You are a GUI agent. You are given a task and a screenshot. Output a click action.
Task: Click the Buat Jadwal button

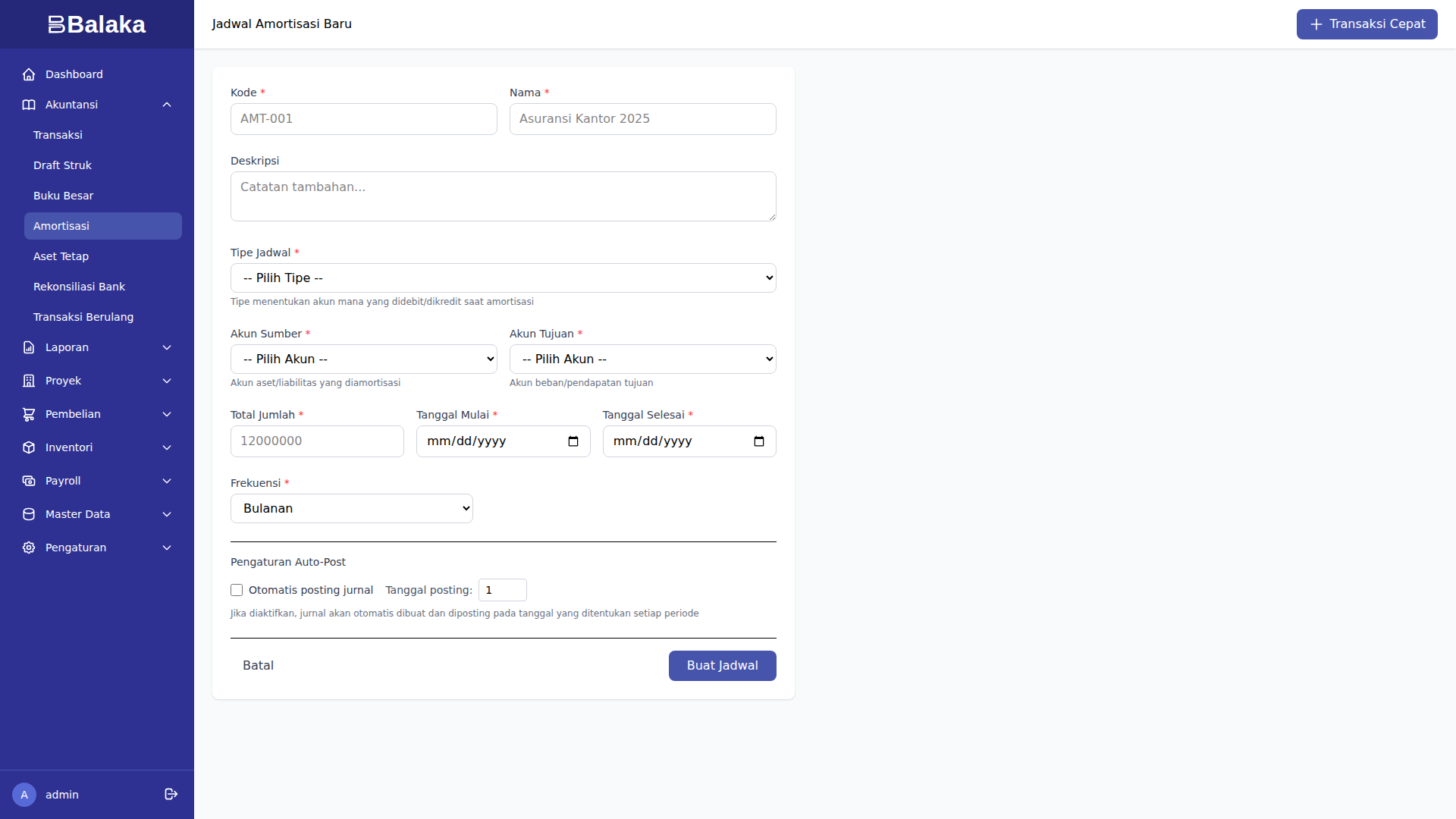[x=722, y=666]
